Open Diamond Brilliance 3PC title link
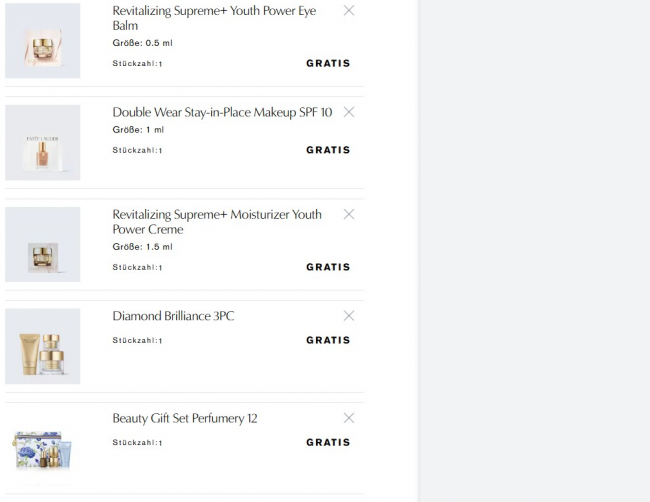Image resolution: width=650 pixels, height=502 pixels. (x=173, y=316)
